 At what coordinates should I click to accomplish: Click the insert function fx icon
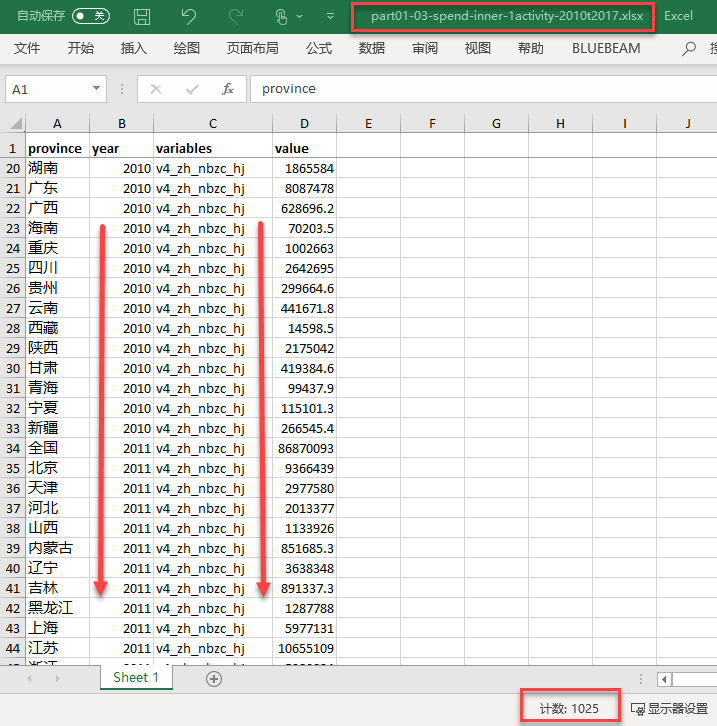coord(228,89)
